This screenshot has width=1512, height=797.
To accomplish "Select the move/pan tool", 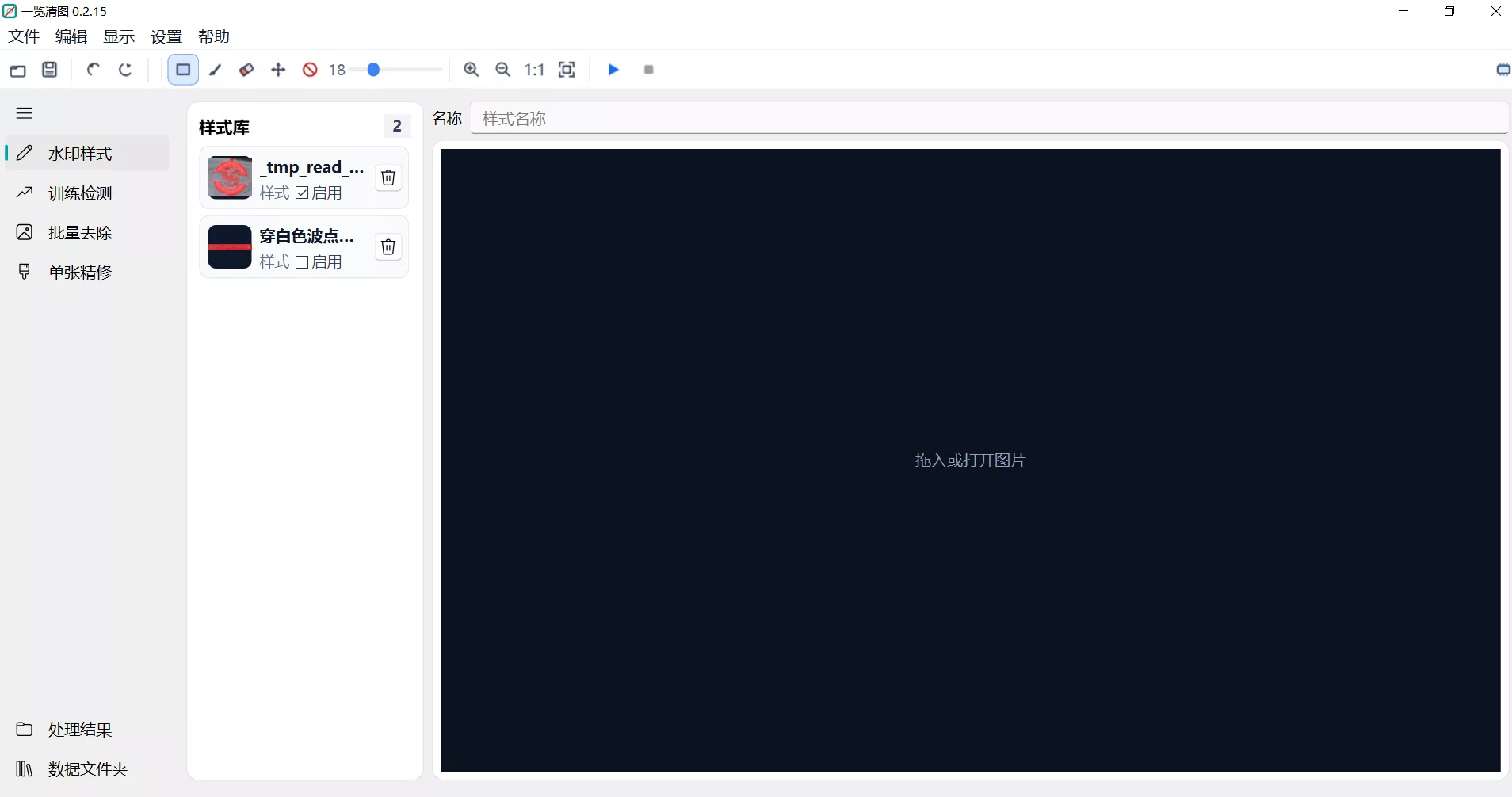I will 278,70.
